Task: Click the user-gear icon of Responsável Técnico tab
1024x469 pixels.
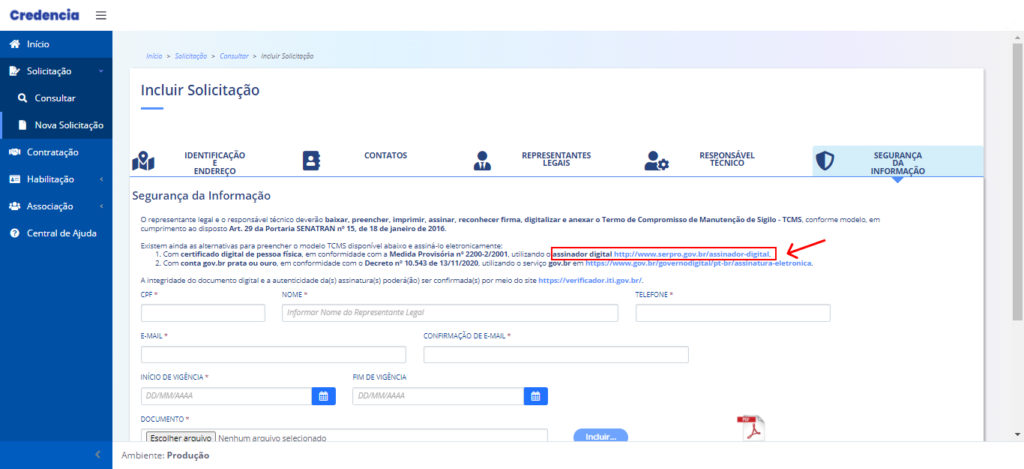Action: tap(656, 161)
